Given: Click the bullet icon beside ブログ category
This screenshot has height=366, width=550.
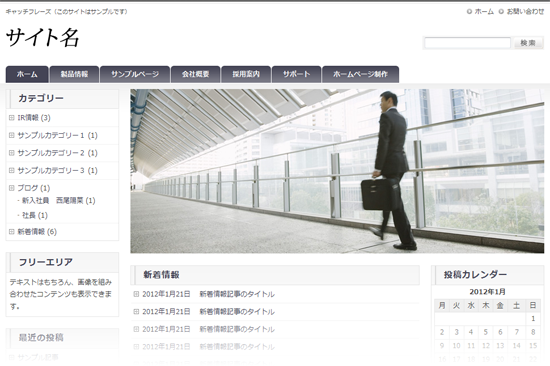Looking at the screenshot, I should [x=12, y=188].
